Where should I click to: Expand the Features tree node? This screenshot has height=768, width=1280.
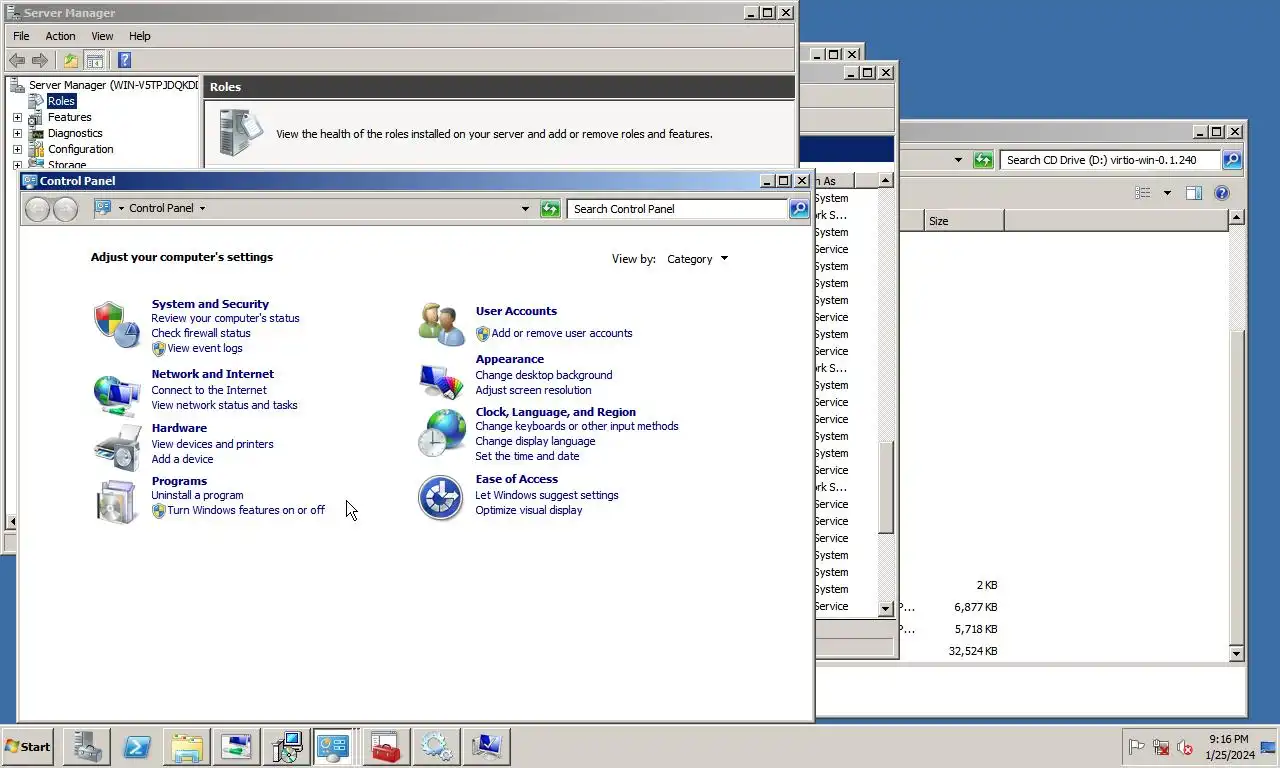[17, 117]
